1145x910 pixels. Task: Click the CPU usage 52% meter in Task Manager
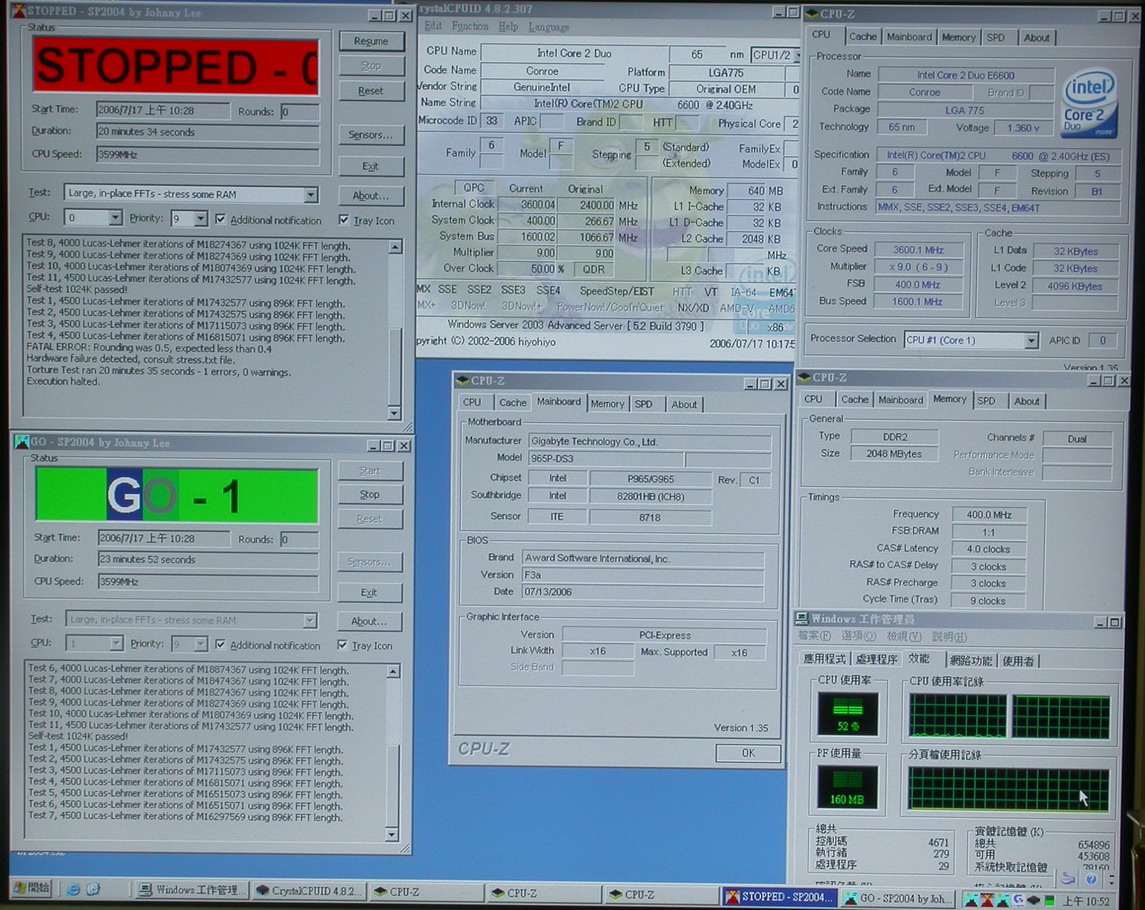[847, 714]
